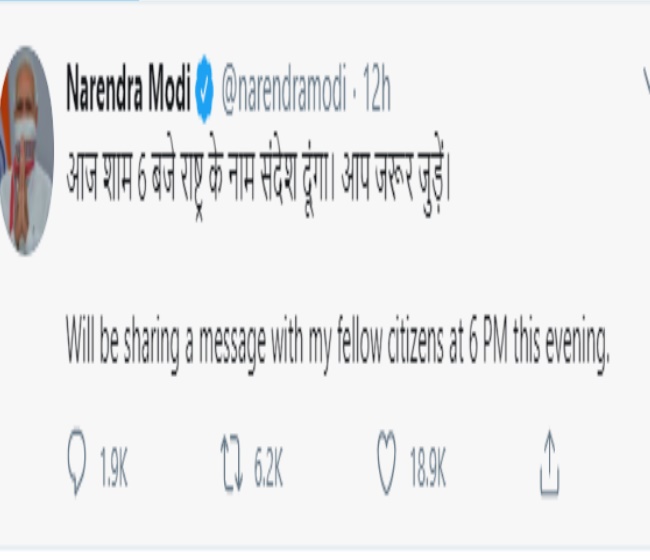Open Narendra Modi's profile photo
Image resolution: width=650 pixels, height=560 pixels.
pos(27,150)
